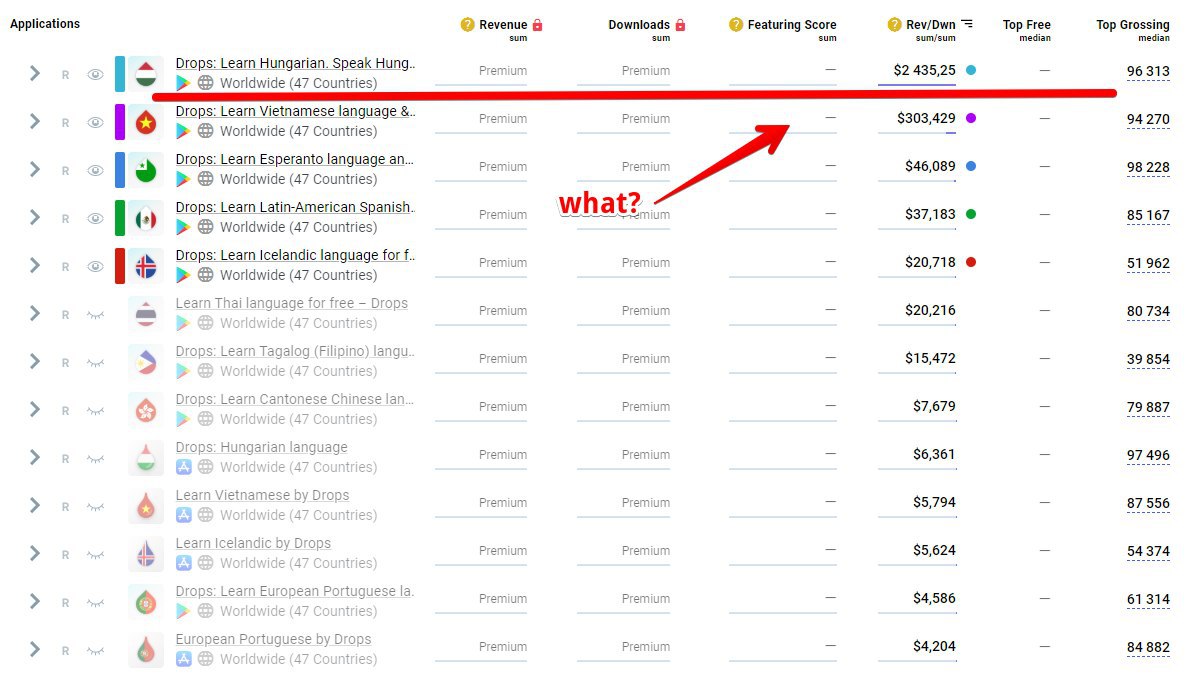Hide Learn Hungarian row using eye icon
The height and width of the screenshot is (678, 1204).
pyautogui.click(x=95, y=74)
